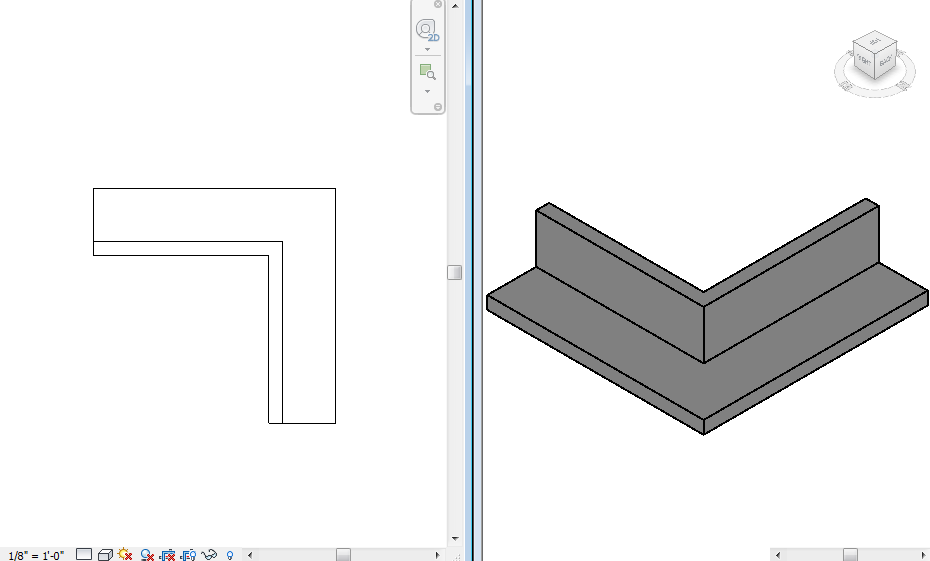Expand the steering wheel dropdown arrow

[x=427, y=49]
